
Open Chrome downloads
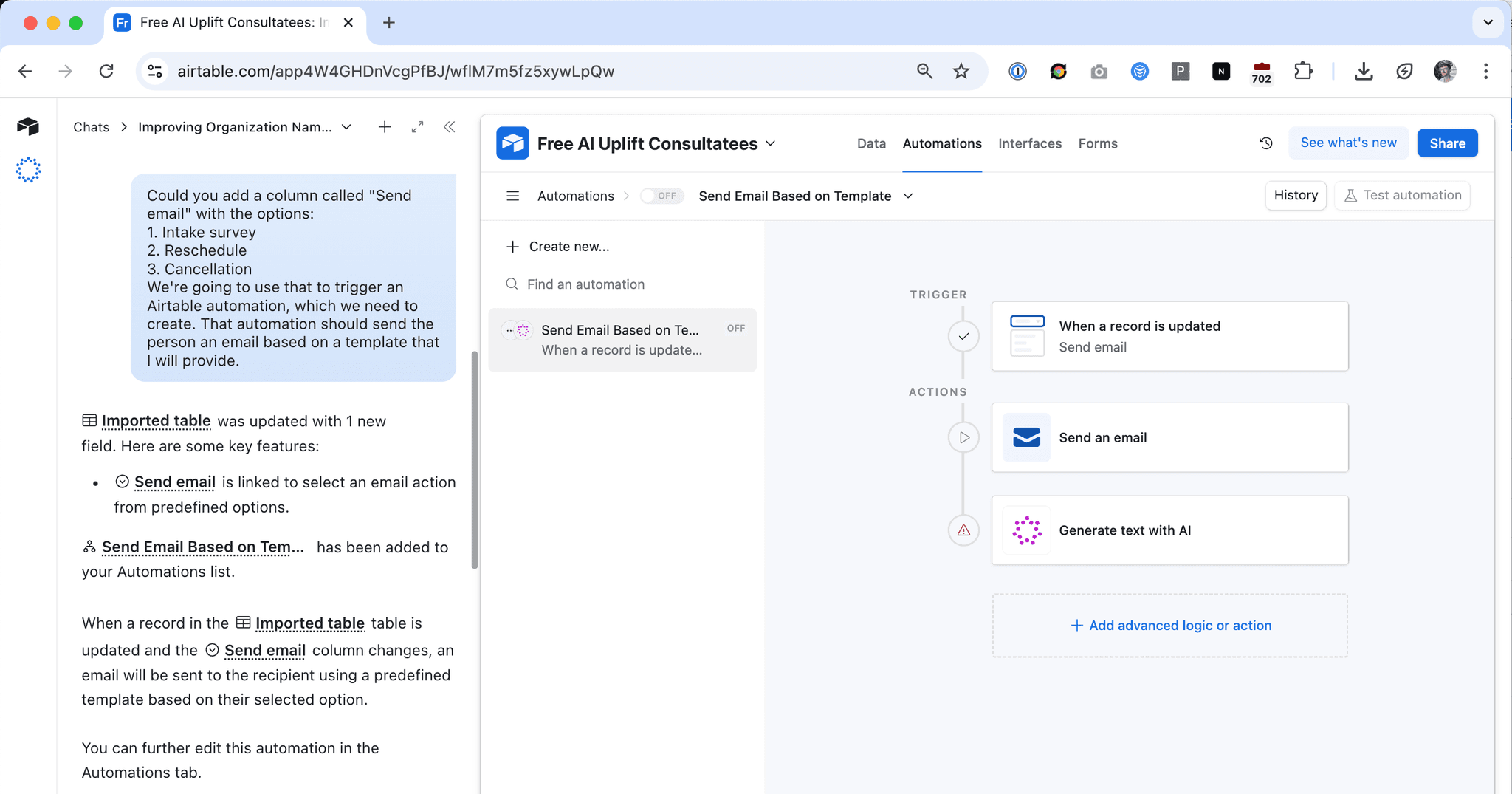point(1364,71)
